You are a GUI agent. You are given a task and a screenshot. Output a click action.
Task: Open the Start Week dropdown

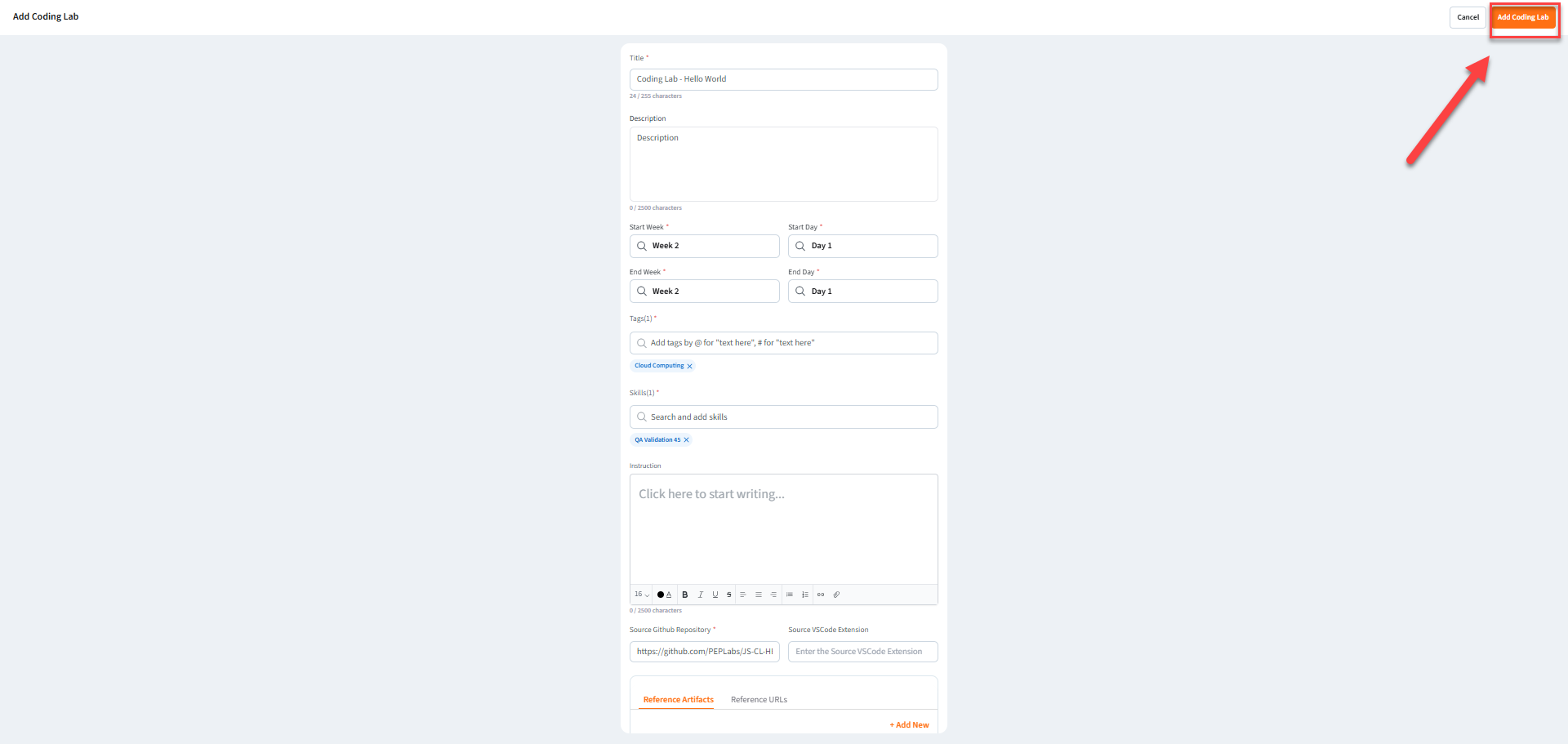(x=704, y=246)
